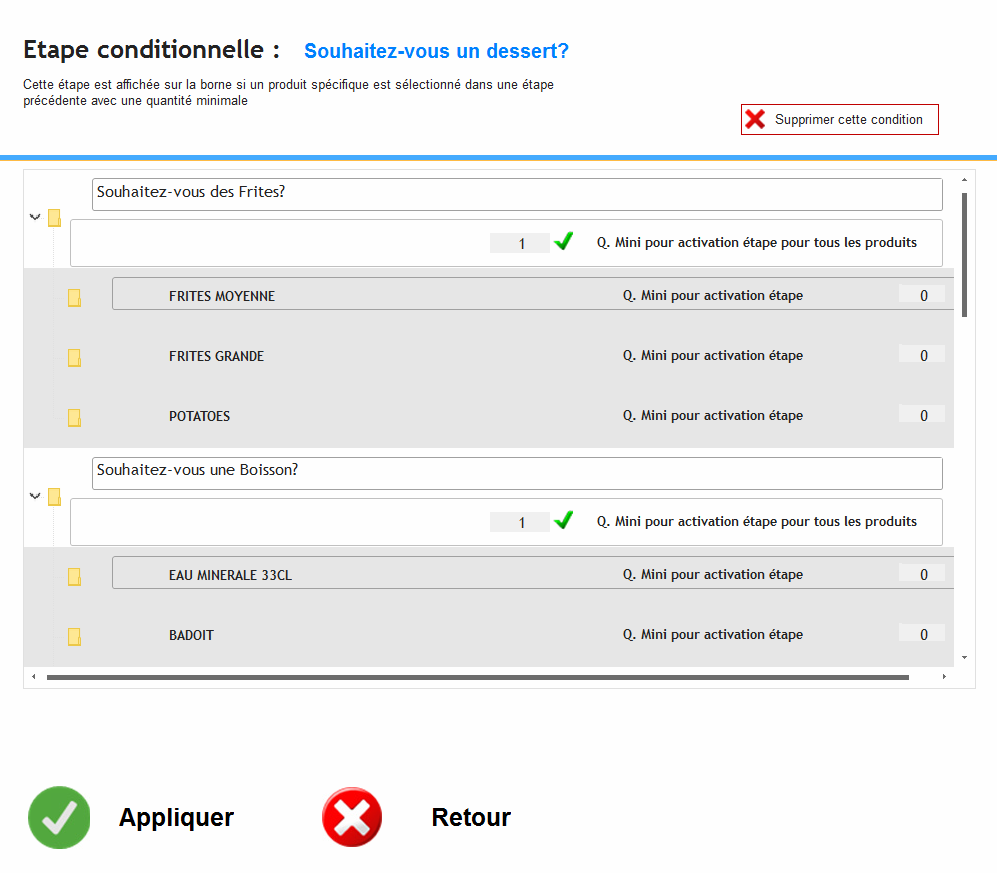Select the folder icon beside POTATOES
The image size is (997, 873).
click(x=74, y=418)
